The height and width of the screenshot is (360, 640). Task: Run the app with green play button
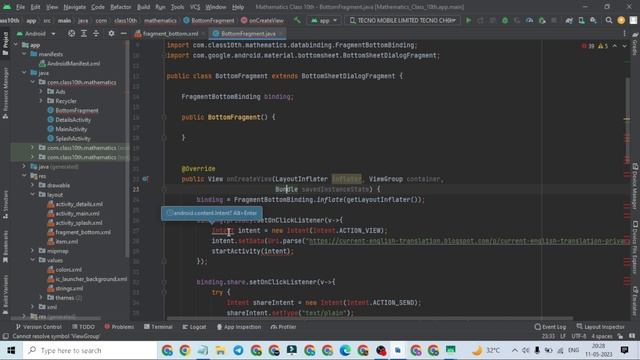pos(468,20)
